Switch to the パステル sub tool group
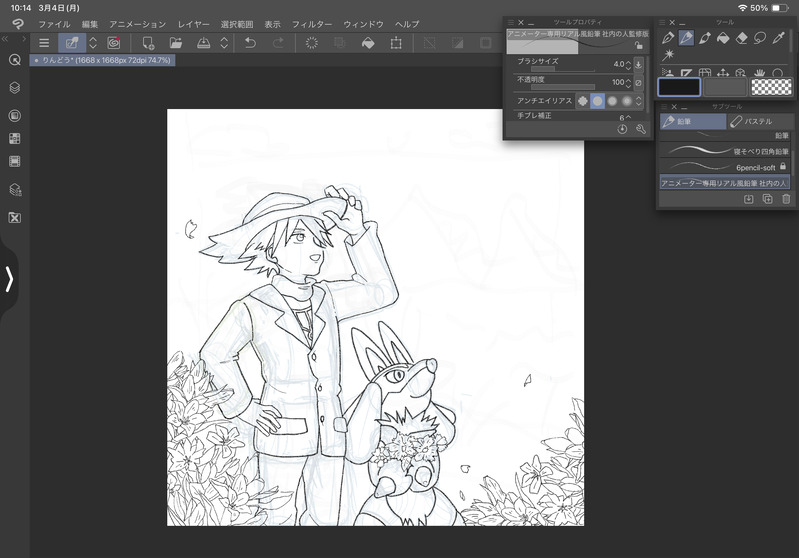This screenshot has height=558, width=799. [759, 121]
